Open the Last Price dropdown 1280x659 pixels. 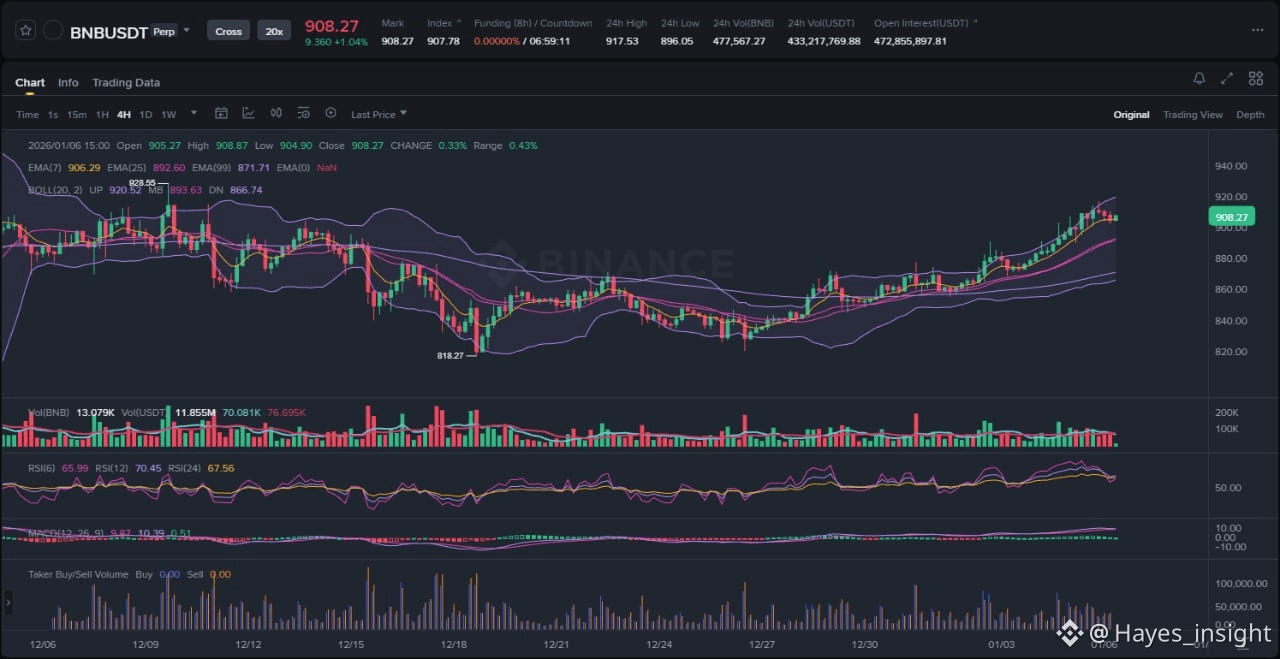(379, 115)
